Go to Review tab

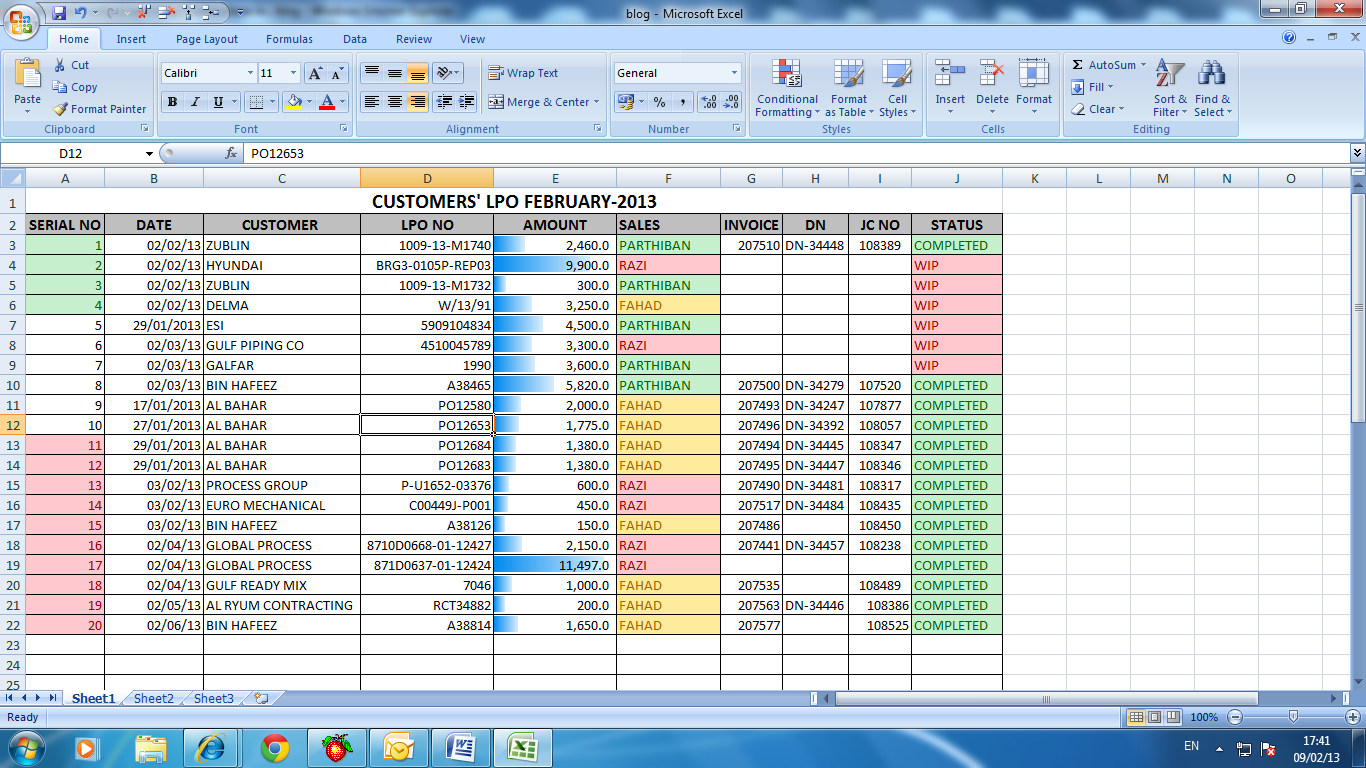[x=414, y=39]
